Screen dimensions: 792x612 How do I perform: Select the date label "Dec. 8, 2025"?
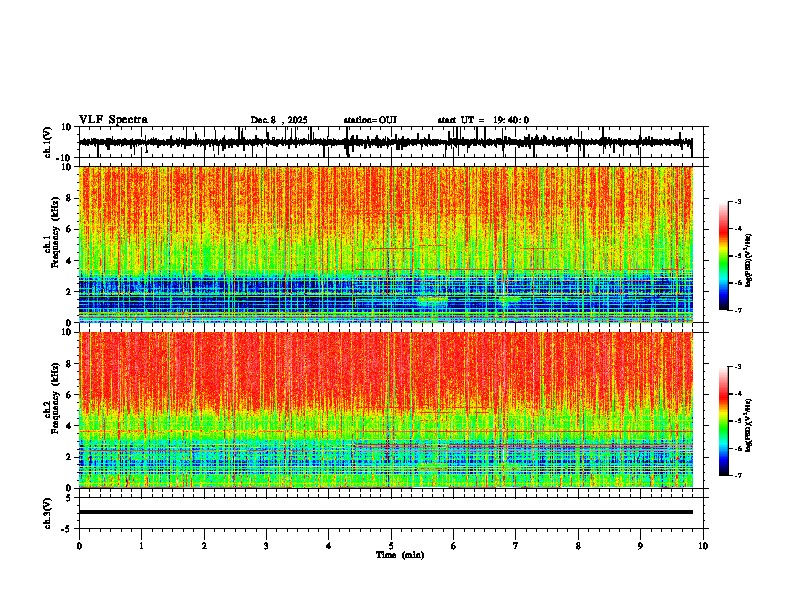279,120
